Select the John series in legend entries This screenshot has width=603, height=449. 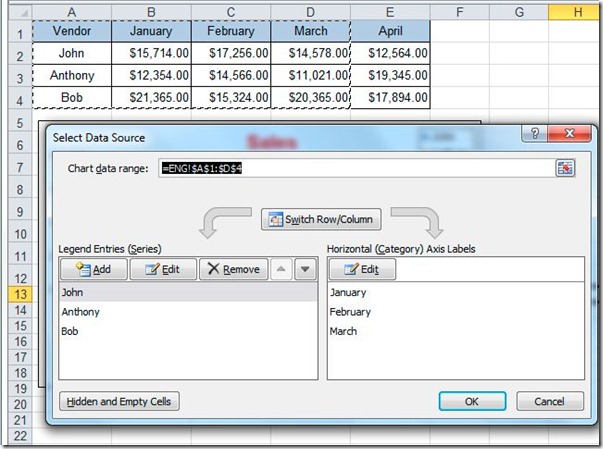pyautogui.click(x=188, y=292)
